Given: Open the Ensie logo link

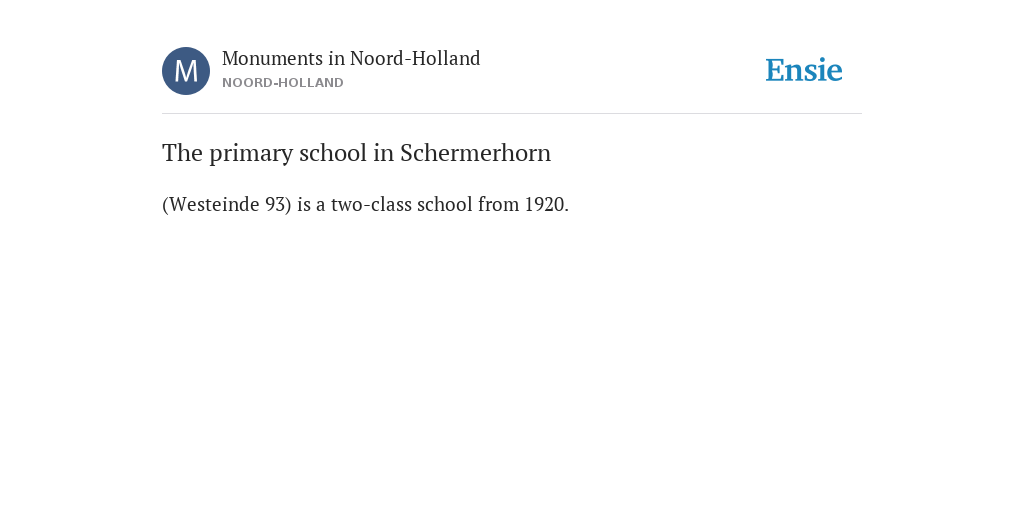Looking at the screenshot, I should point(804,70).
